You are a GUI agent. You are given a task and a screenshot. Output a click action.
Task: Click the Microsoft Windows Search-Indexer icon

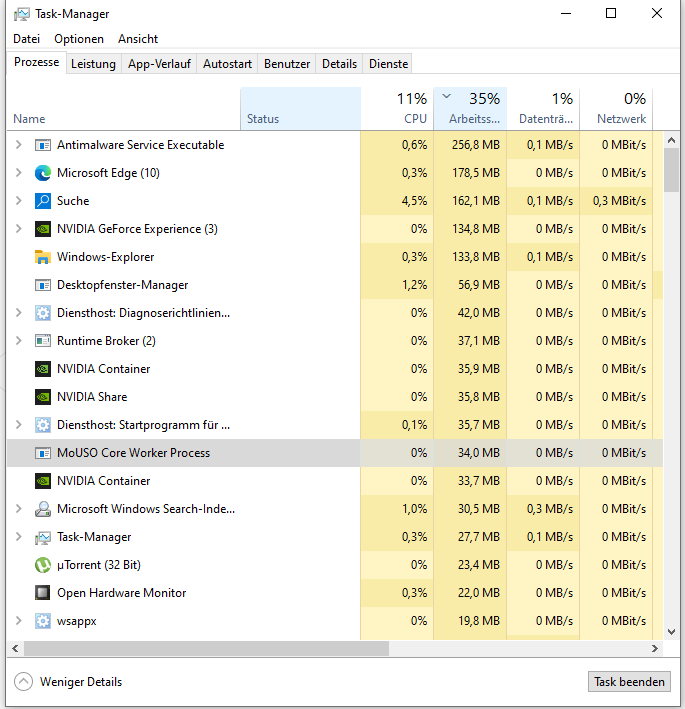pyautogui.click(x=43, y=509)
